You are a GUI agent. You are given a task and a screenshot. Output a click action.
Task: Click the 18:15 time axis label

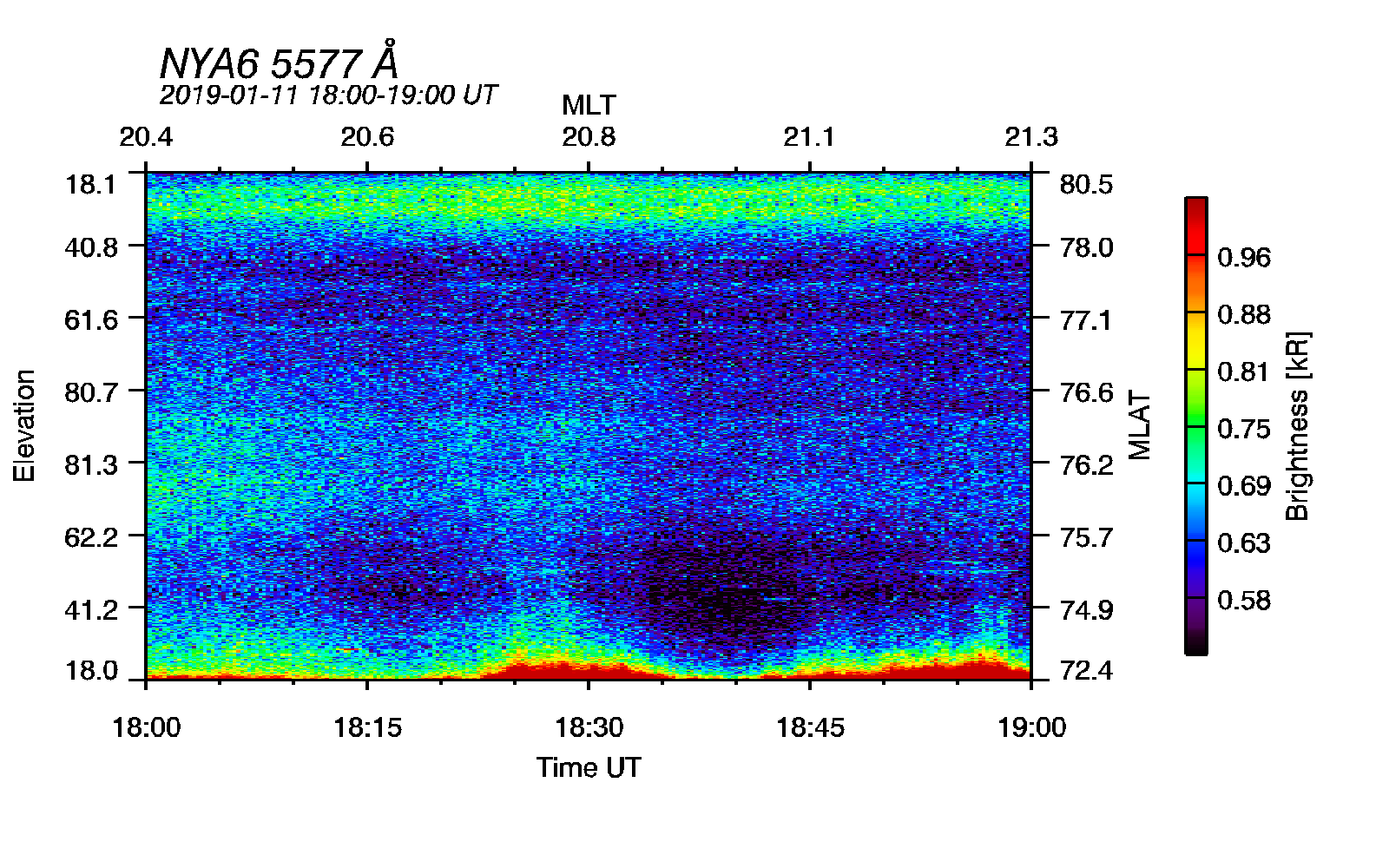coord(367,727)
